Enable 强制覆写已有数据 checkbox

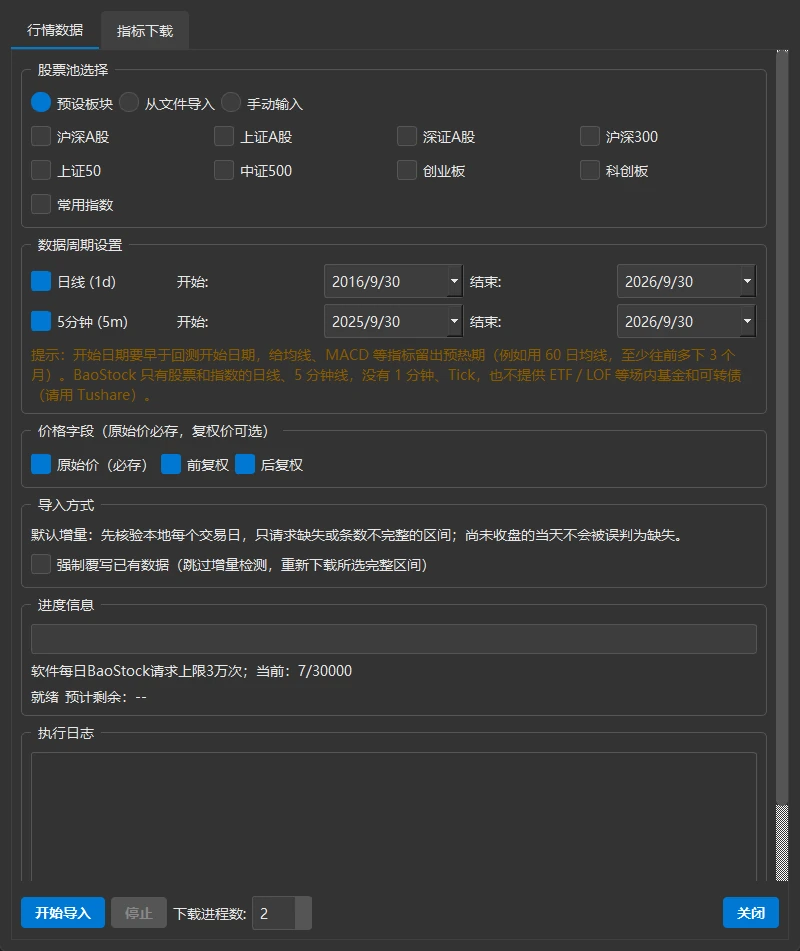[x=41, y=565]
